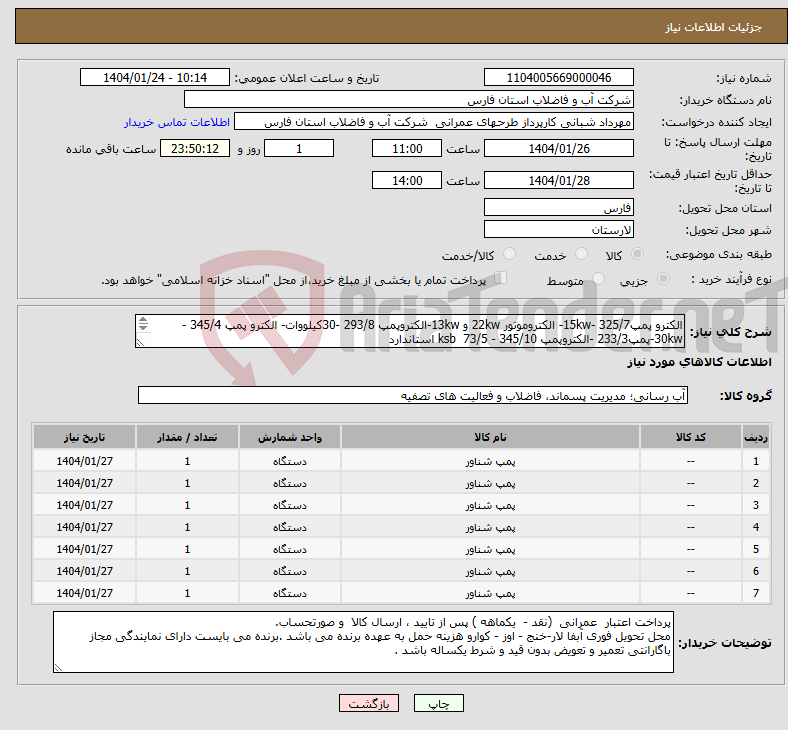788x730 pixels.
Task: Click the delivery province field فارس
Action: [x=558, y=207]
